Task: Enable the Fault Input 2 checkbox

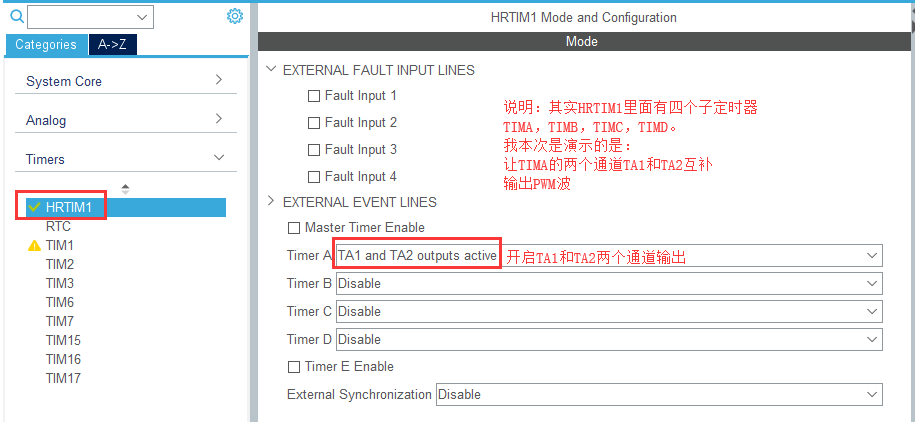Action: pyautogui.click(x=314, y=123)
